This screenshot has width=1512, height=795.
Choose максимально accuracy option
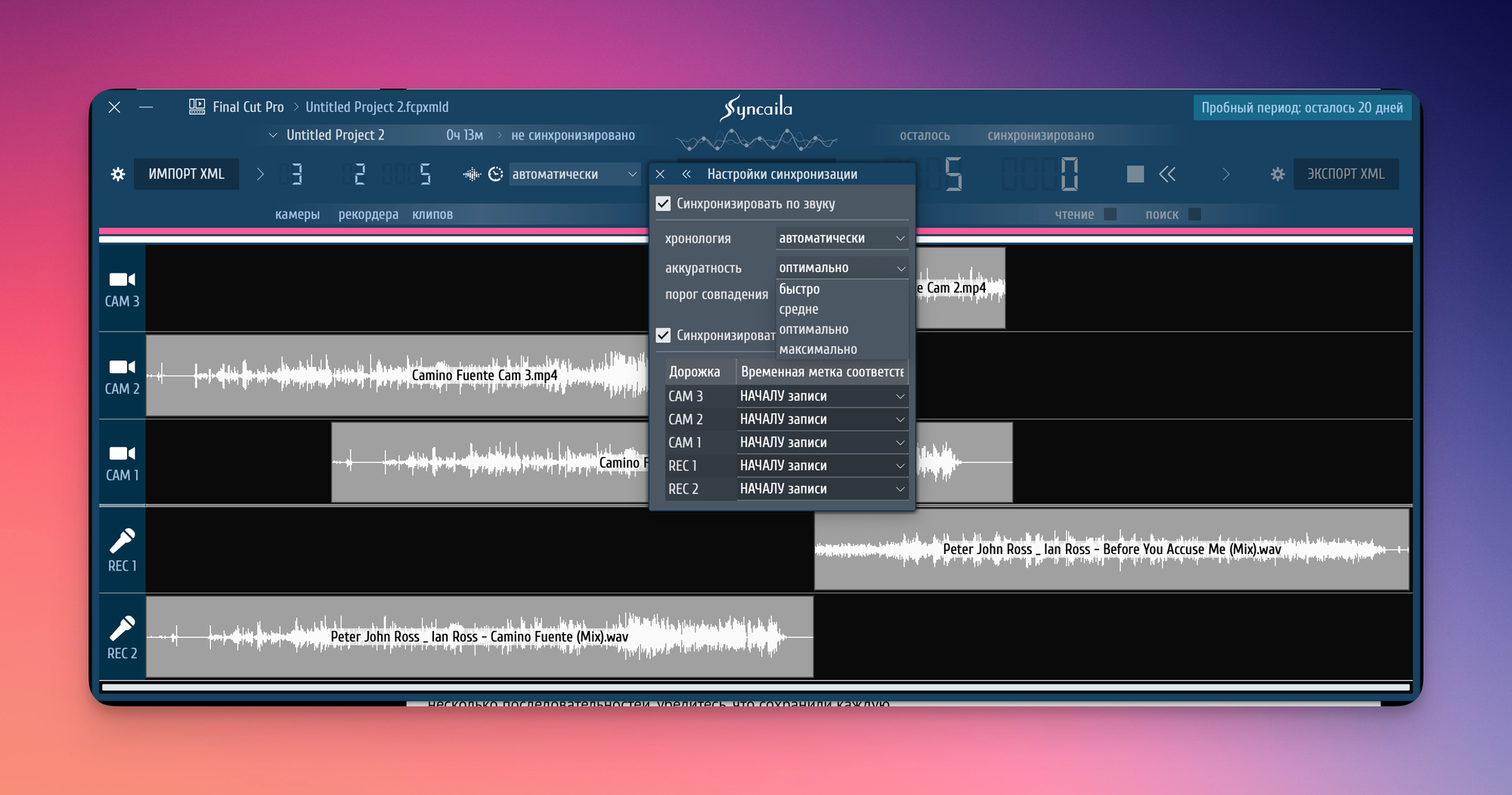point(842,349)
